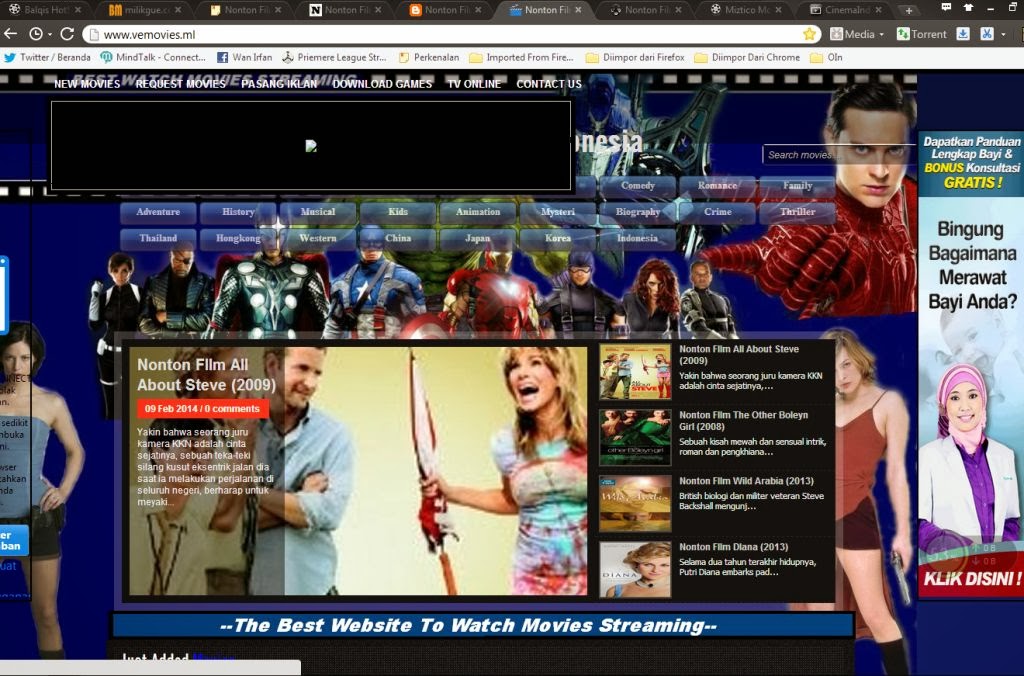Select the Family genre button
Viewport: 1024px width, 676px height.
point(797,185)
